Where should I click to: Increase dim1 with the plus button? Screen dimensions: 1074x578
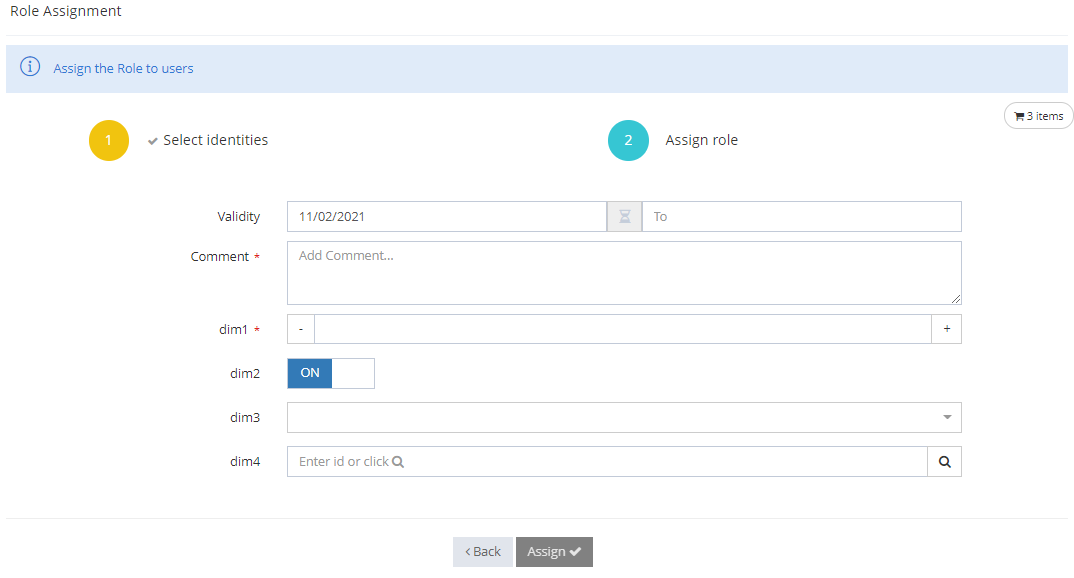click(x=946, y=329)
